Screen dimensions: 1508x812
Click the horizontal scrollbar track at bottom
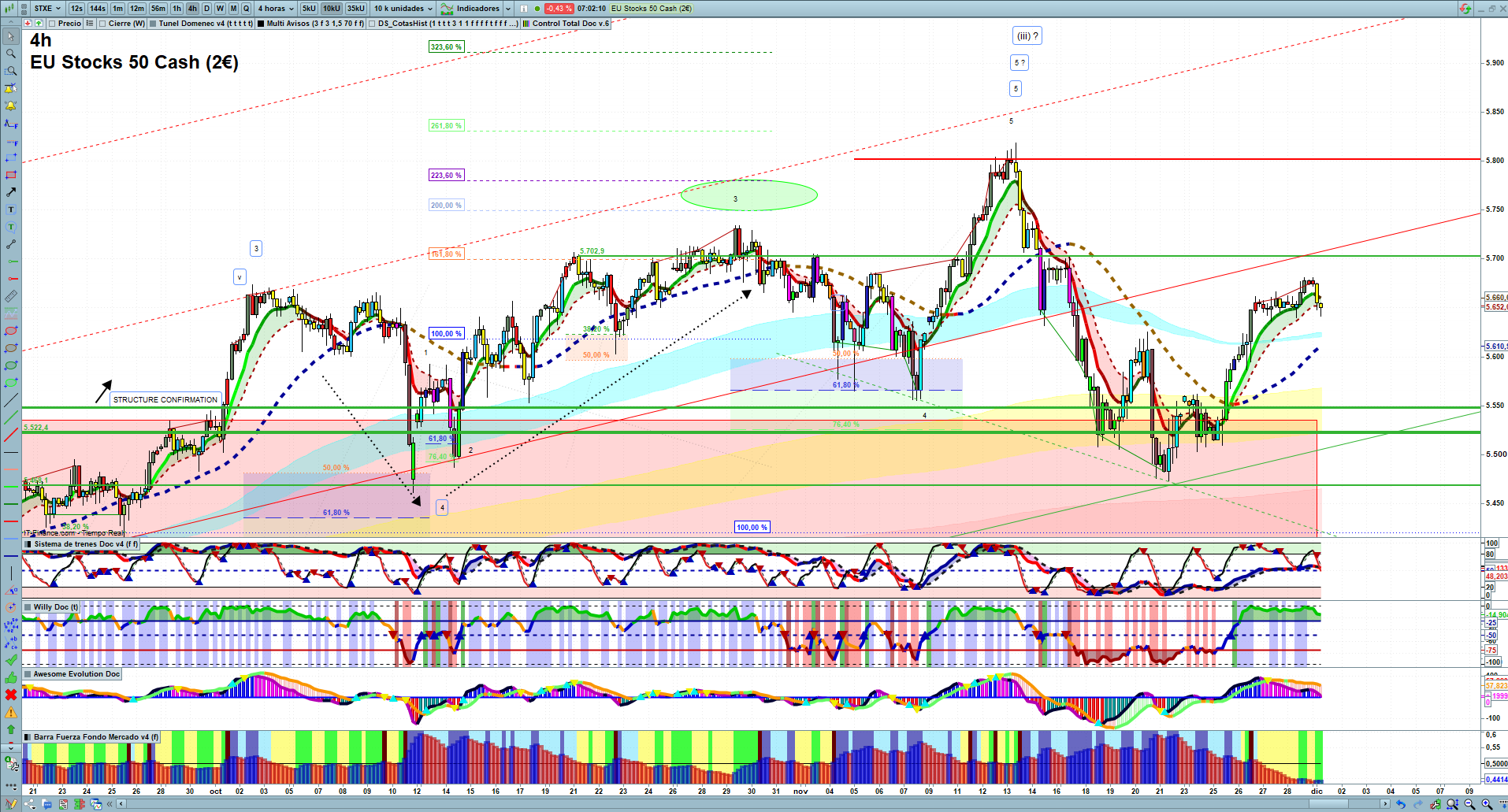[x=752, y=804]
